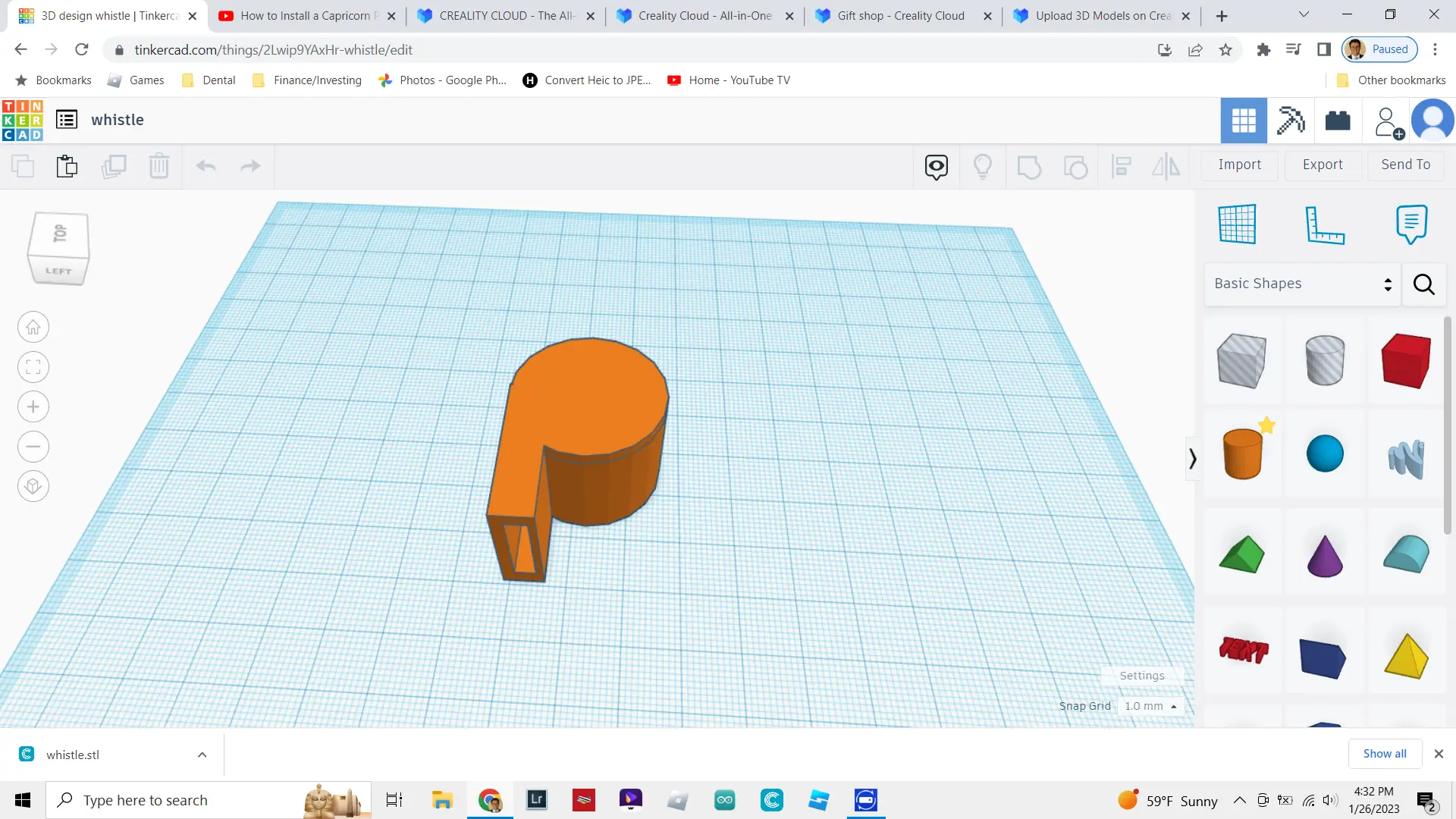1456x819 pixels.
Task: Click the Fit all in view icon
Action: tap(33, 368)
